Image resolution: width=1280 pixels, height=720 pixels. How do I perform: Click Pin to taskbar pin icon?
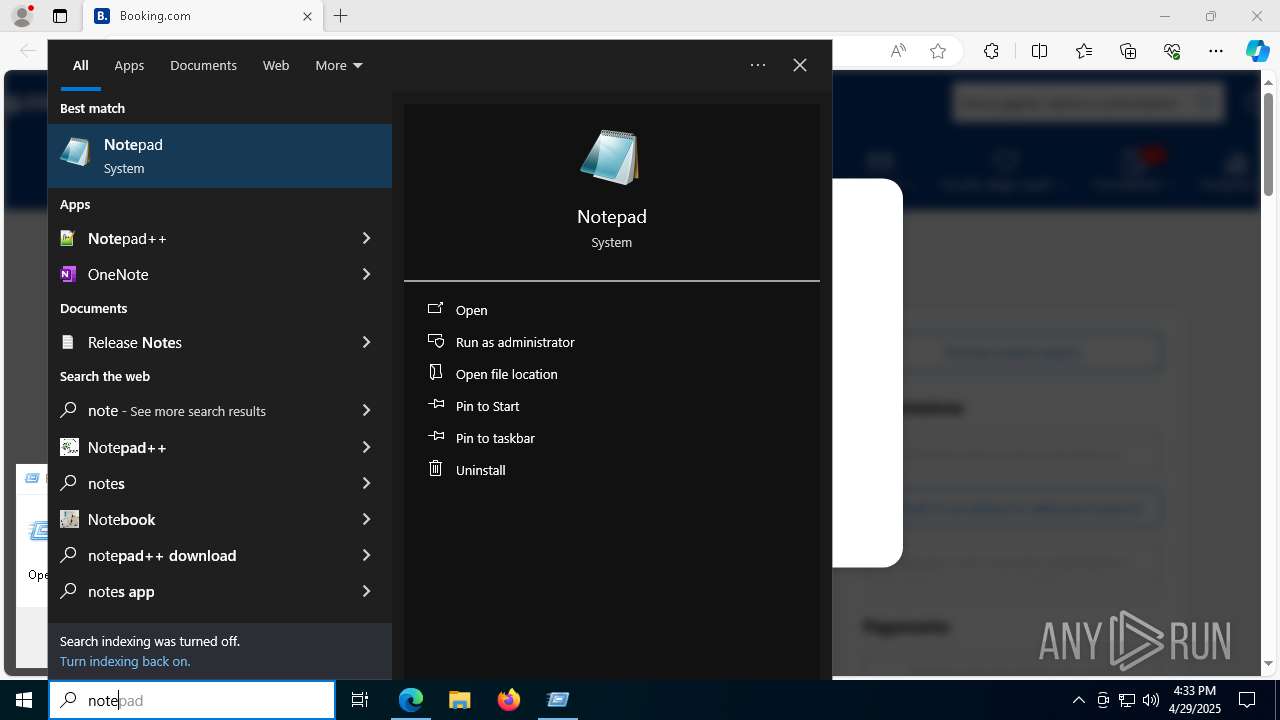[435, 437]
